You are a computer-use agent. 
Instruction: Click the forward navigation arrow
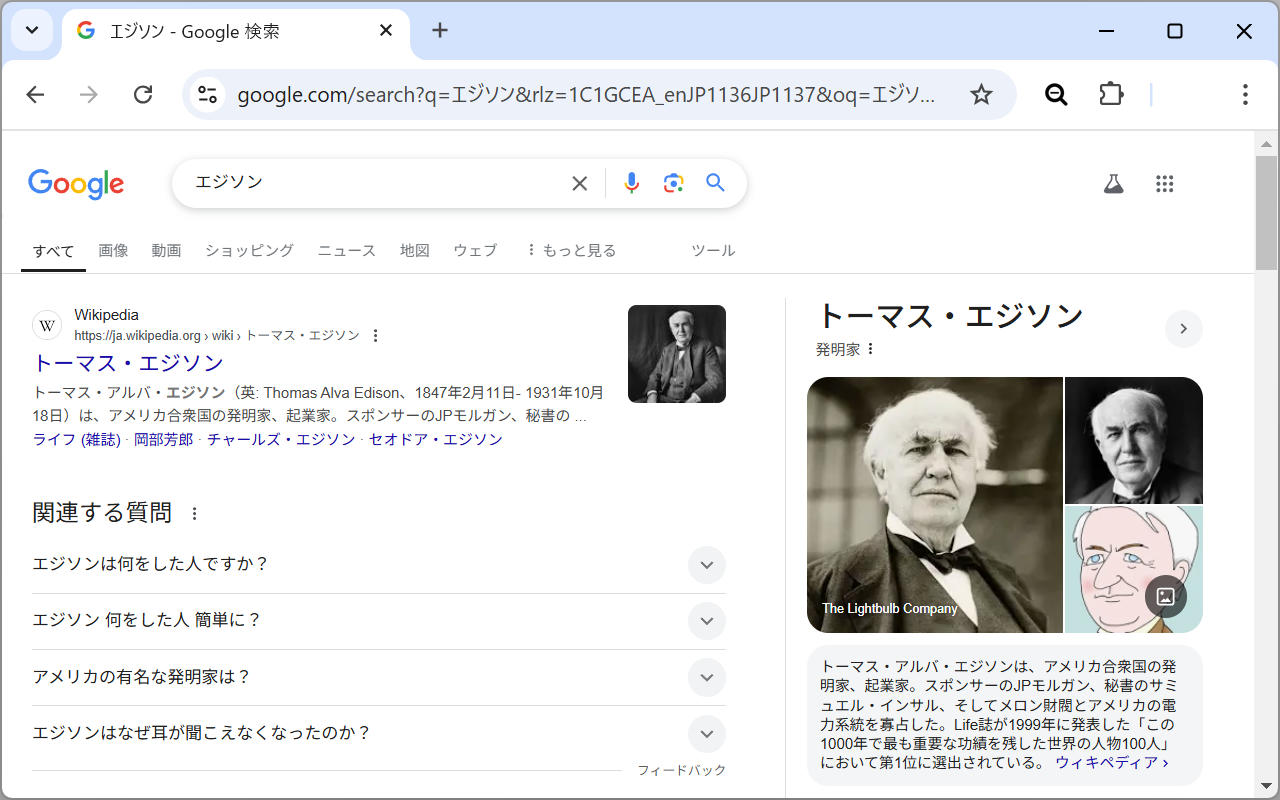[89, 95]
